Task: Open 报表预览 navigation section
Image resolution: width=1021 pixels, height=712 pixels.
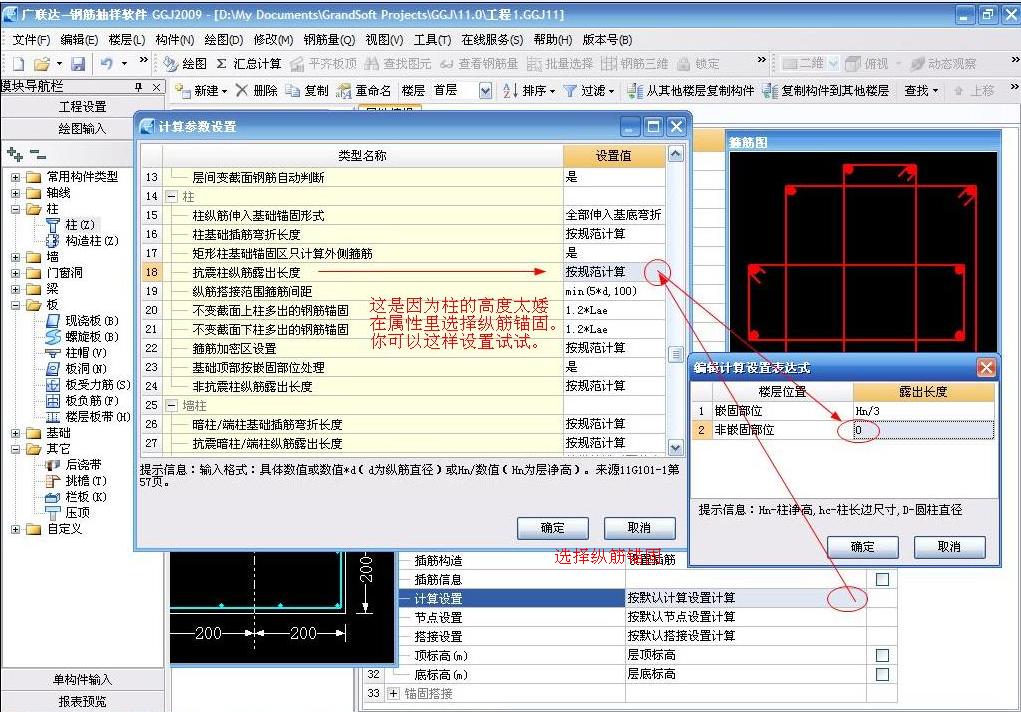Action: pos(82,702)
